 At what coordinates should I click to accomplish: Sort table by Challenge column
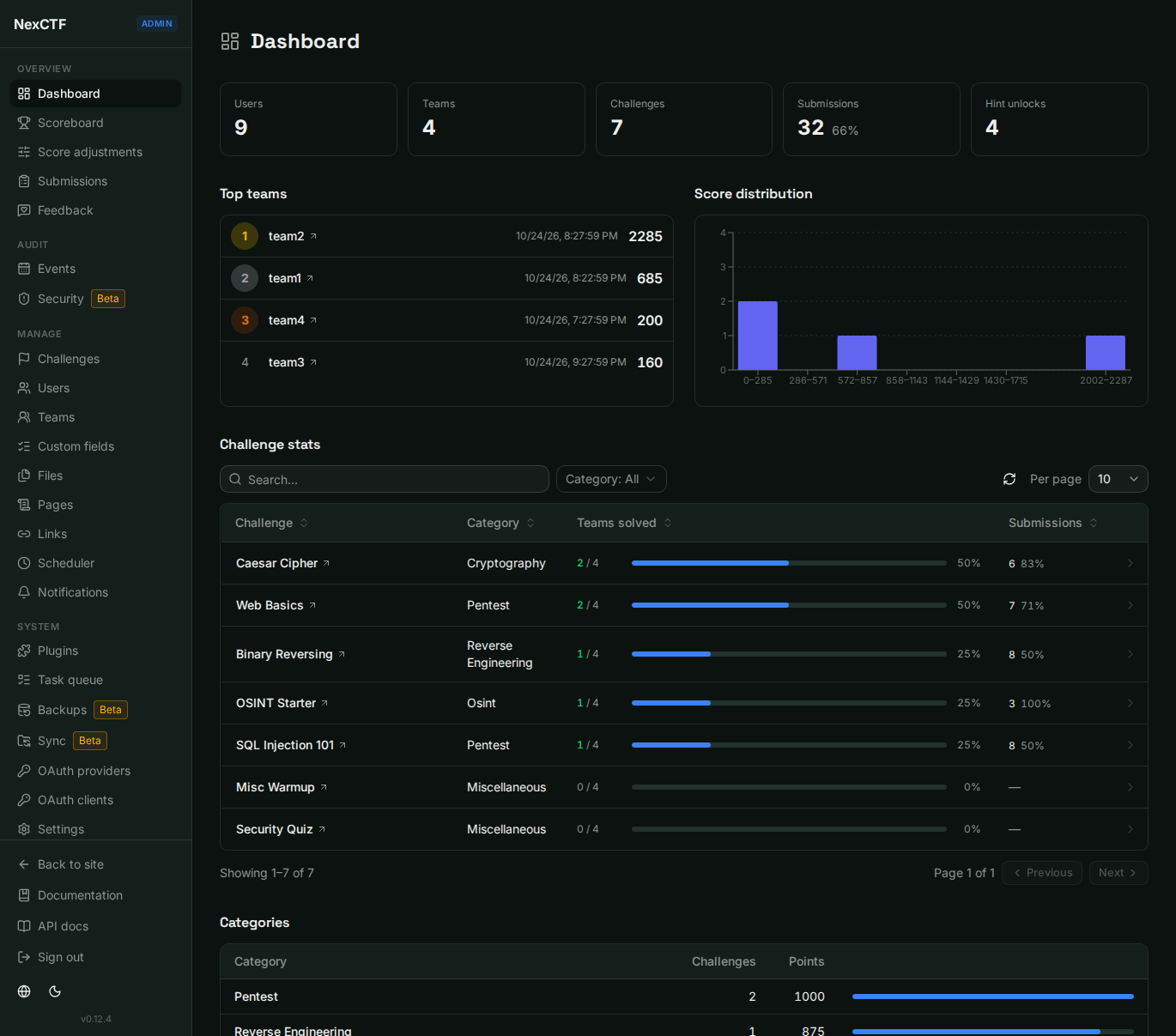click(271, 523)
